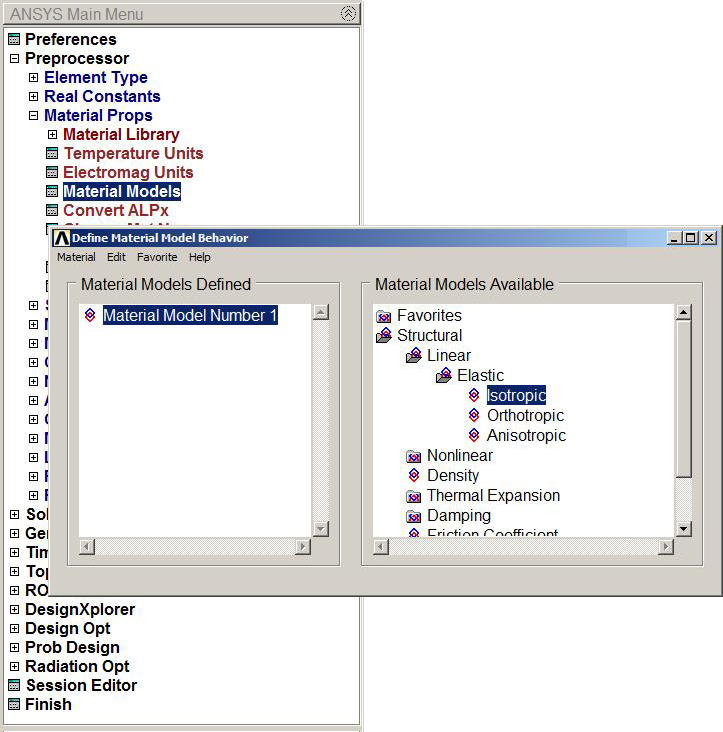Select Orthotropic material model
The image size is (723, 732).
click(525, 416)
